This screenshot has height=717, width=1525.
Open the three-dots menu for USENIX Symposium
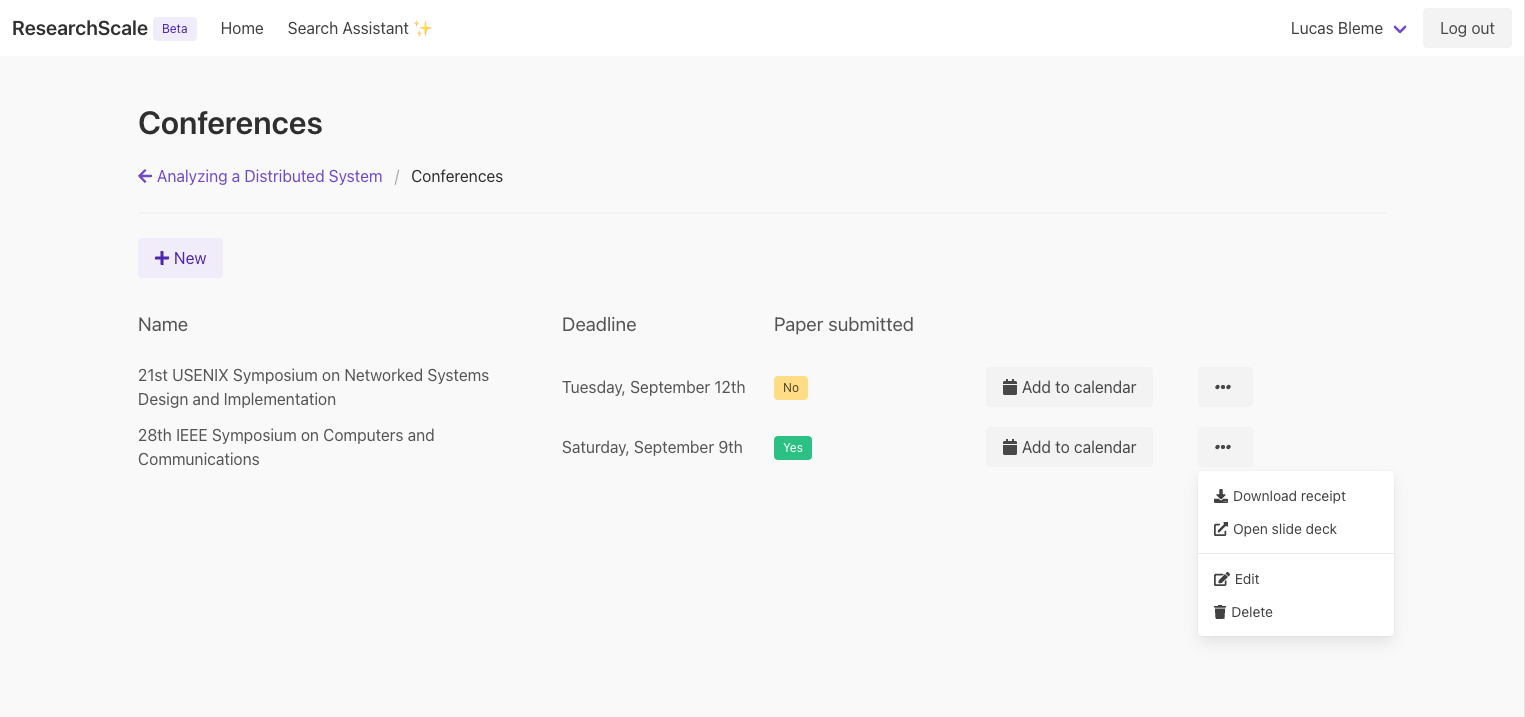tap(1225, 387)
